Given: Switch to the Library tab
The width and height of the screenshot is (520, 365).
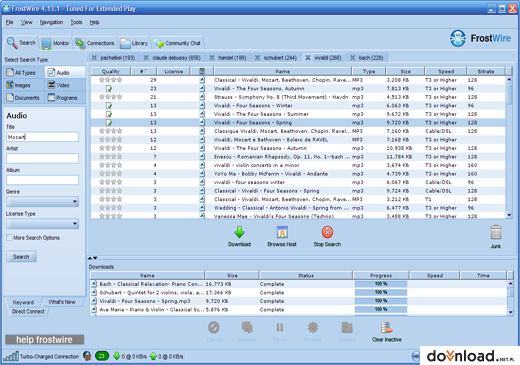Looking at the screenshot, I should (134, 43).
